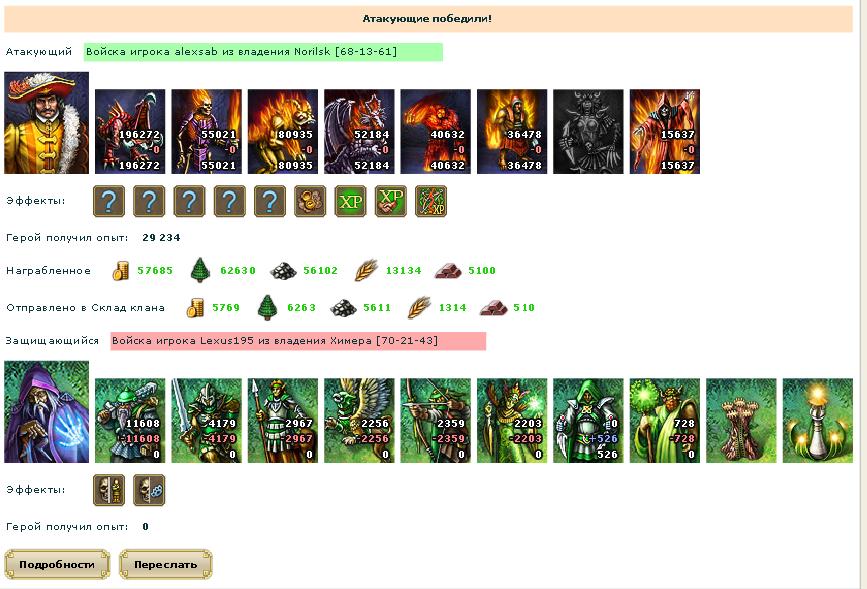Viewport: 867px width, 589px height.
Task: Click the skull and gold defender effect icon
Action: pyautogui.click(x=109, y=489)
